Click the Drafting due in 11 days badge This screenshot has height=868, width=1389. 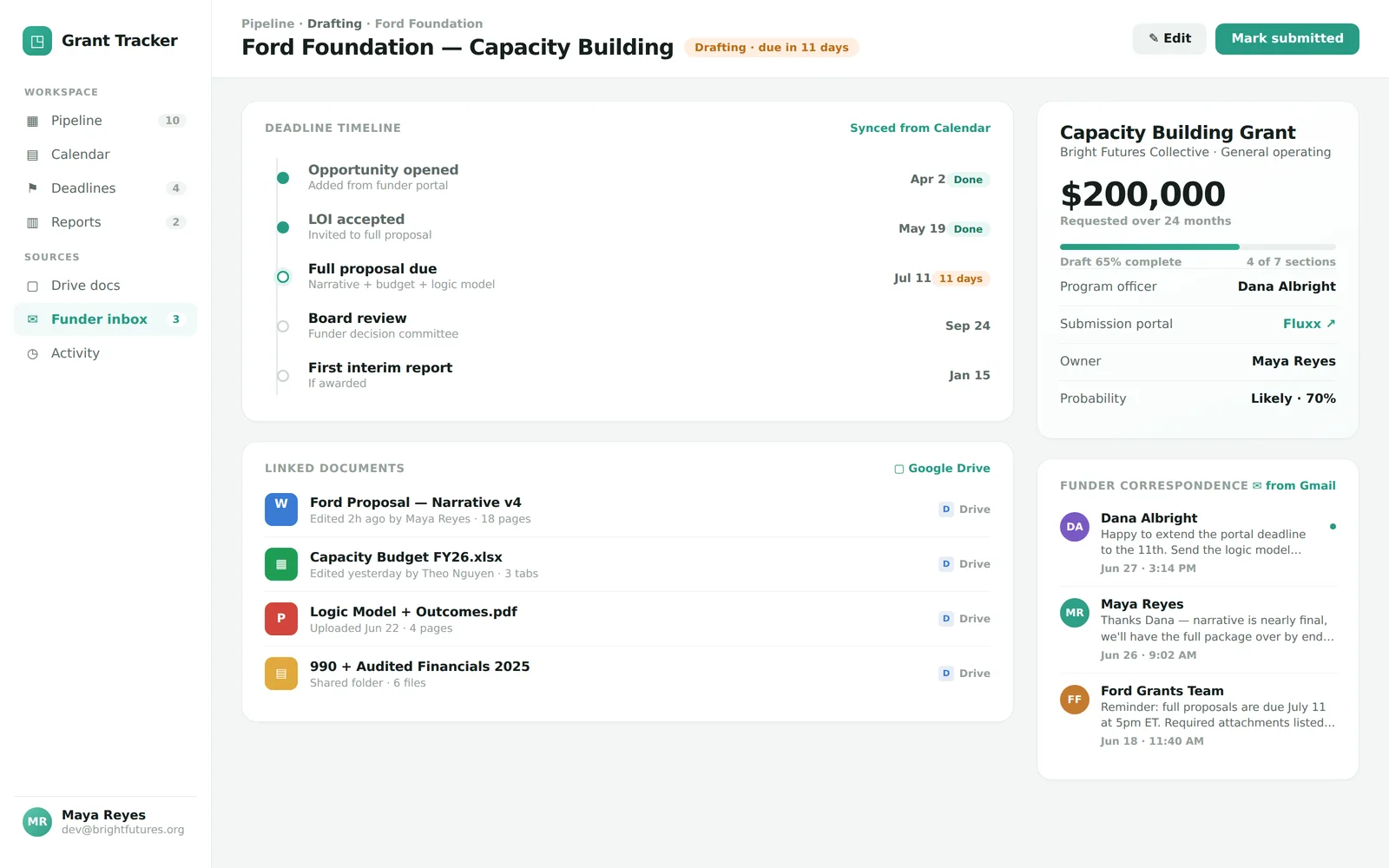point(772,48)
